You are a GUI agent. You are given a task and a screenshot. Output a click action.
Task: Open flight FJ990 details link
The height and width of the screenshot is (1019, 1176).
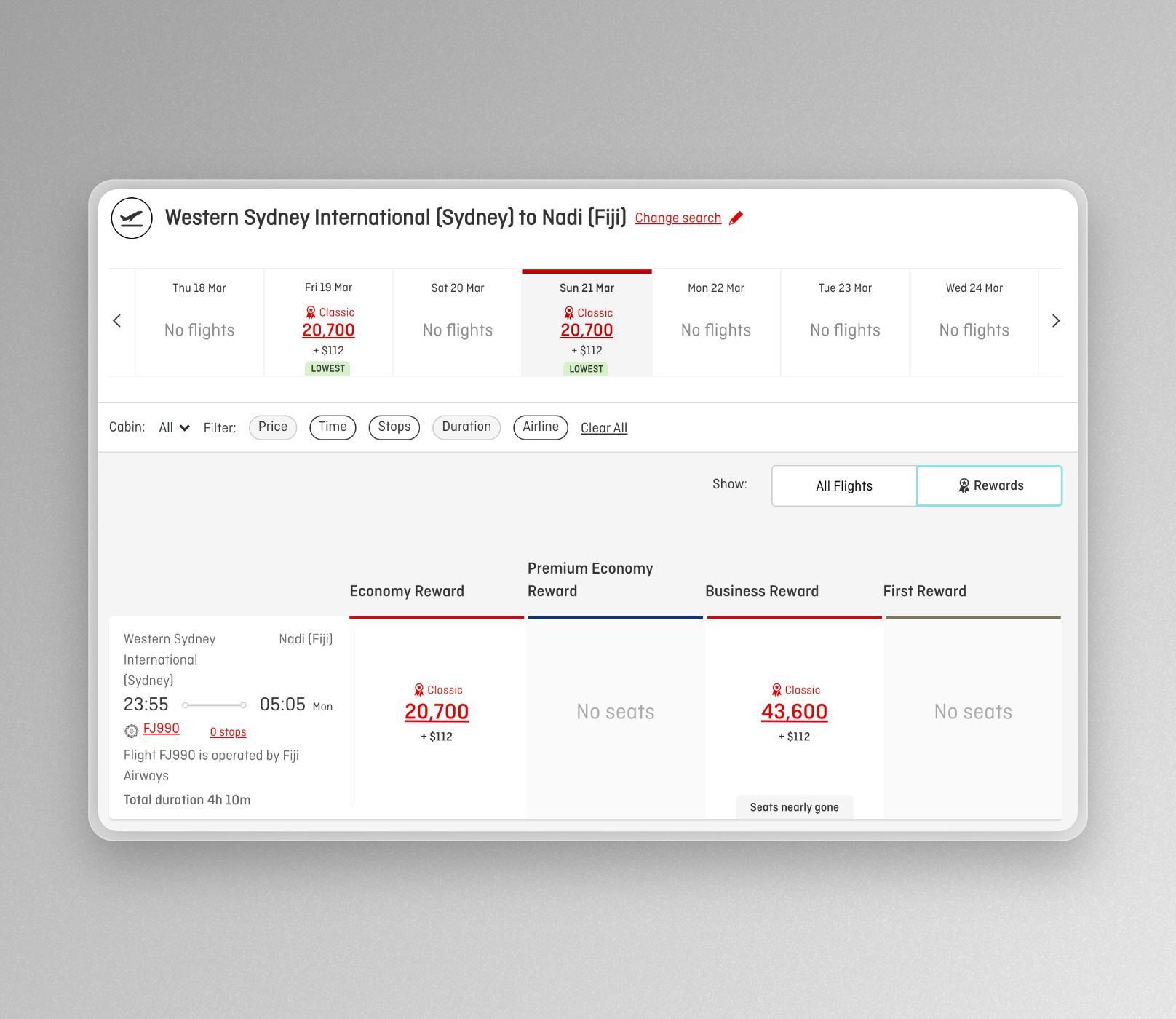(x=162, y=729)
